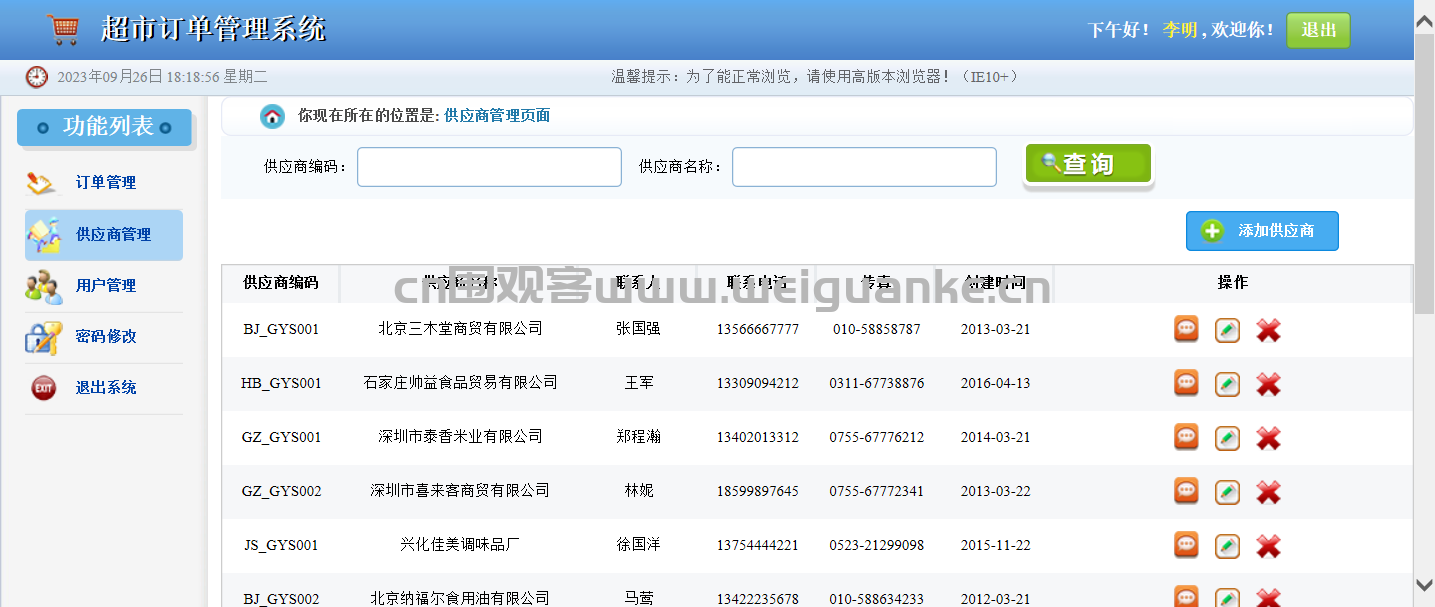Click the clock icon beside the date

point(37,77)
